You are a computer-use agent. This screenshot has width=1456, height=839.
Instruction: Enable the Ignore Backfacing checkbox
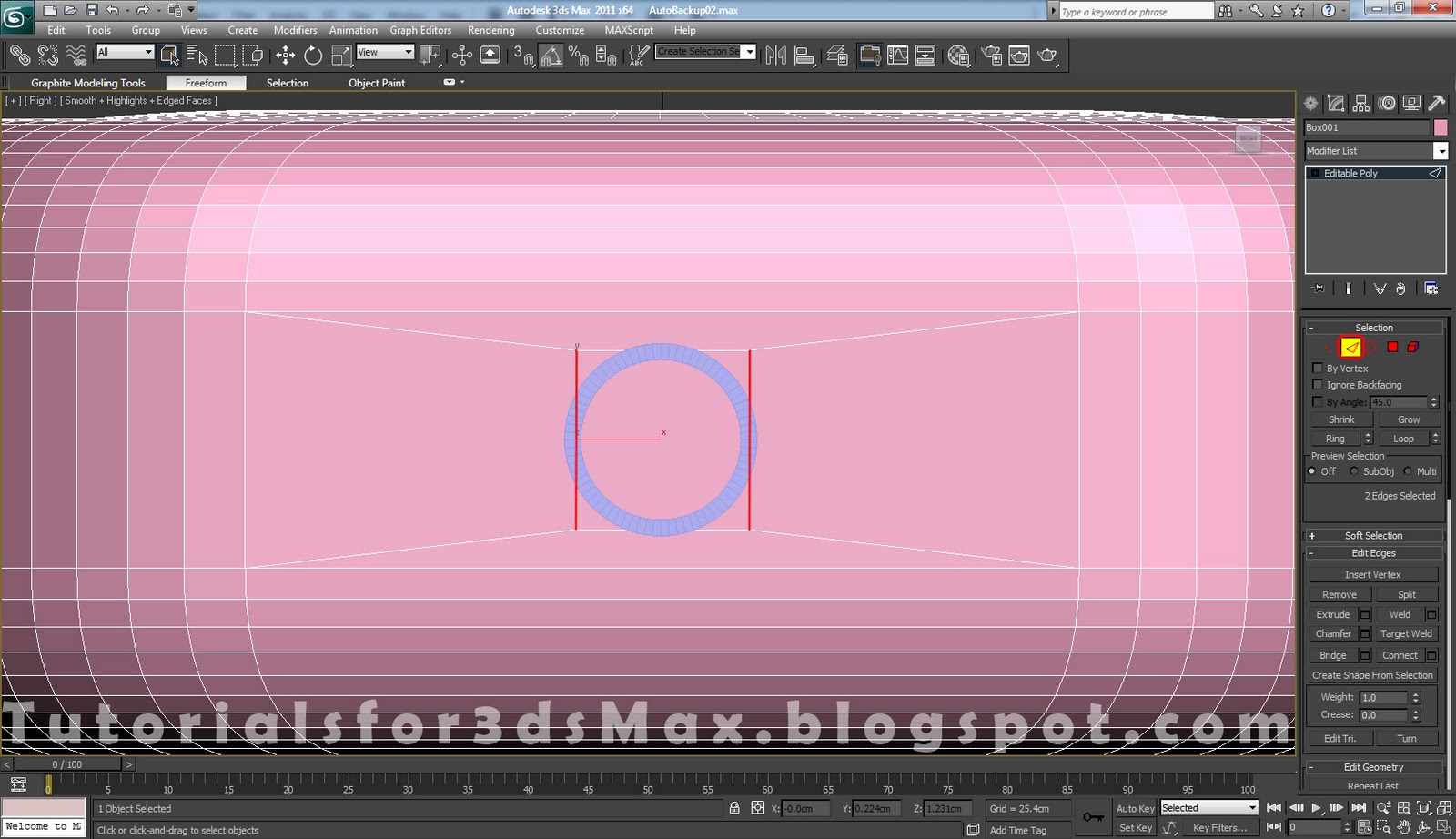[1317, 384]
